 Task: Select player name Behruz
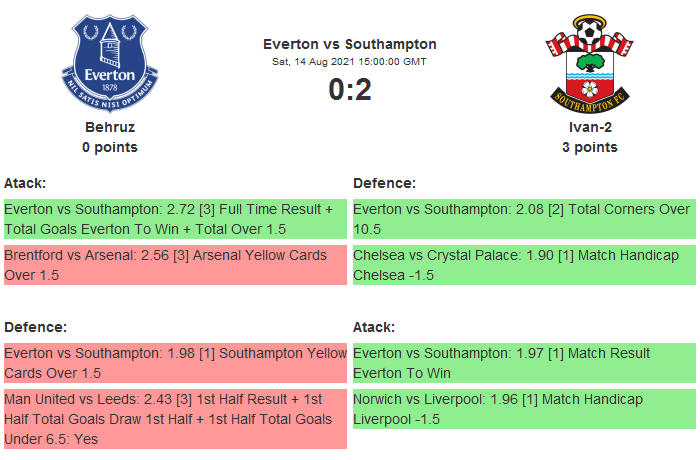(x=110, y=127)
